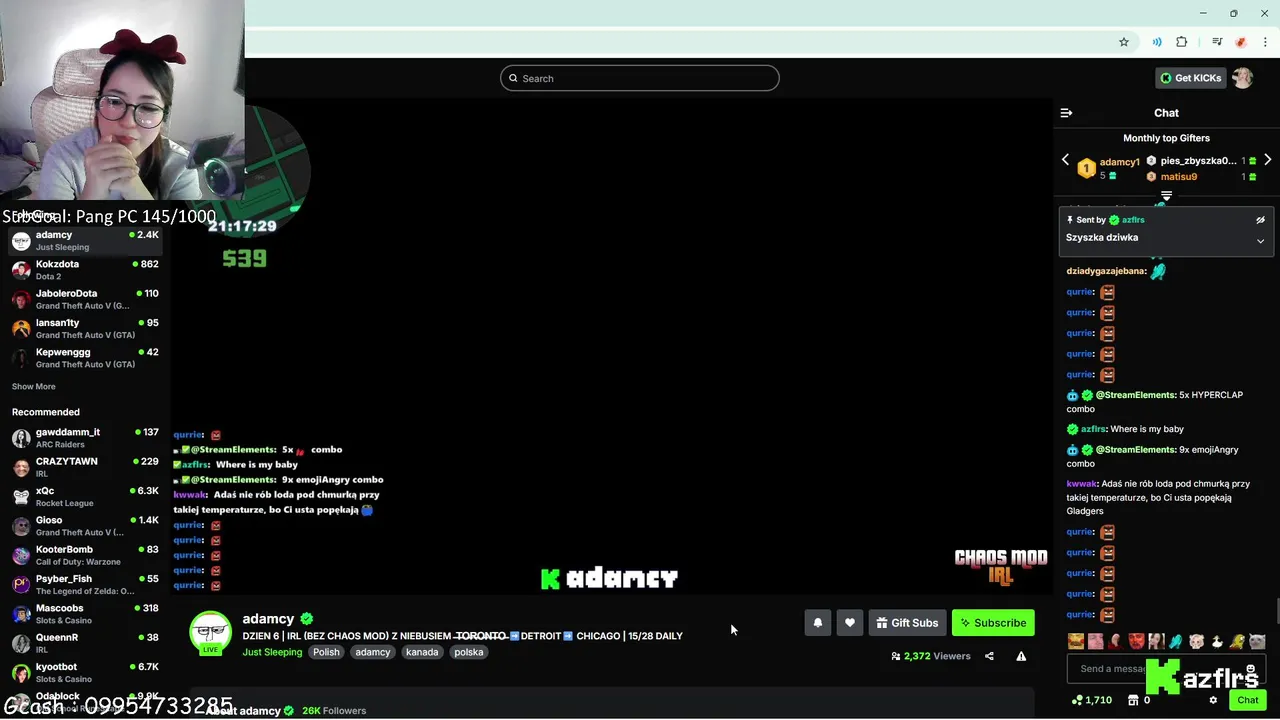Click the browser audio cast icon
This screenshot has width=1280, height=720.
(1157, 42)
